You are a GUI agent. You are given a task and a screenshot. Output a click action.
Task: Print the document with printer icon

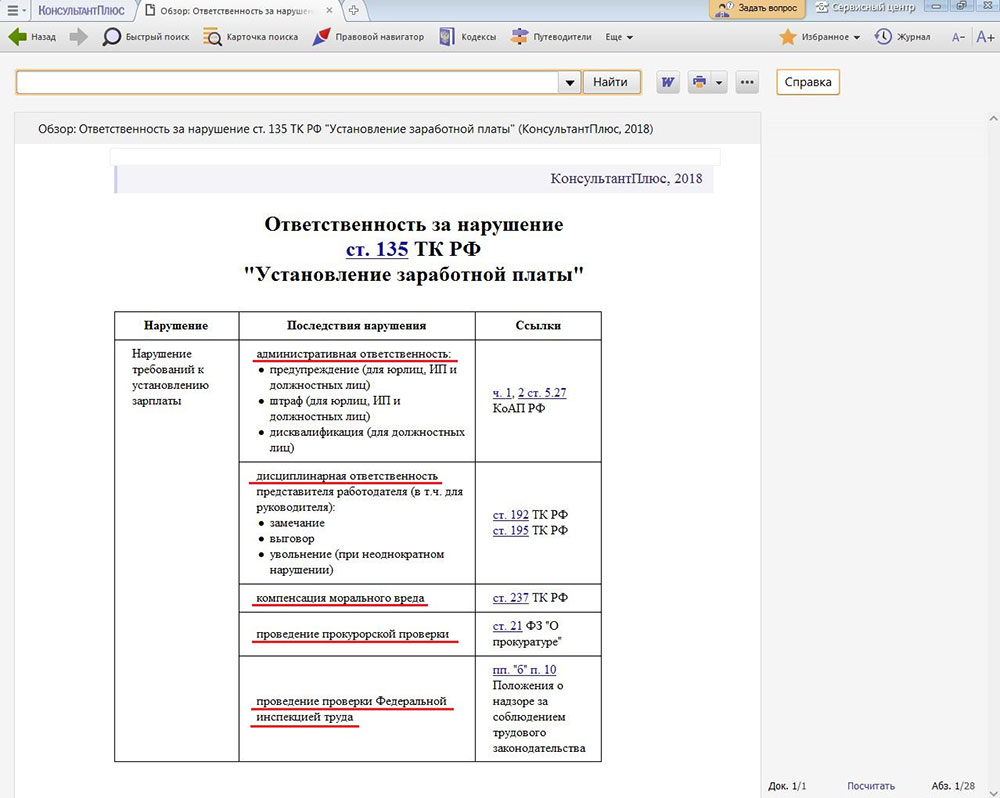700,82
